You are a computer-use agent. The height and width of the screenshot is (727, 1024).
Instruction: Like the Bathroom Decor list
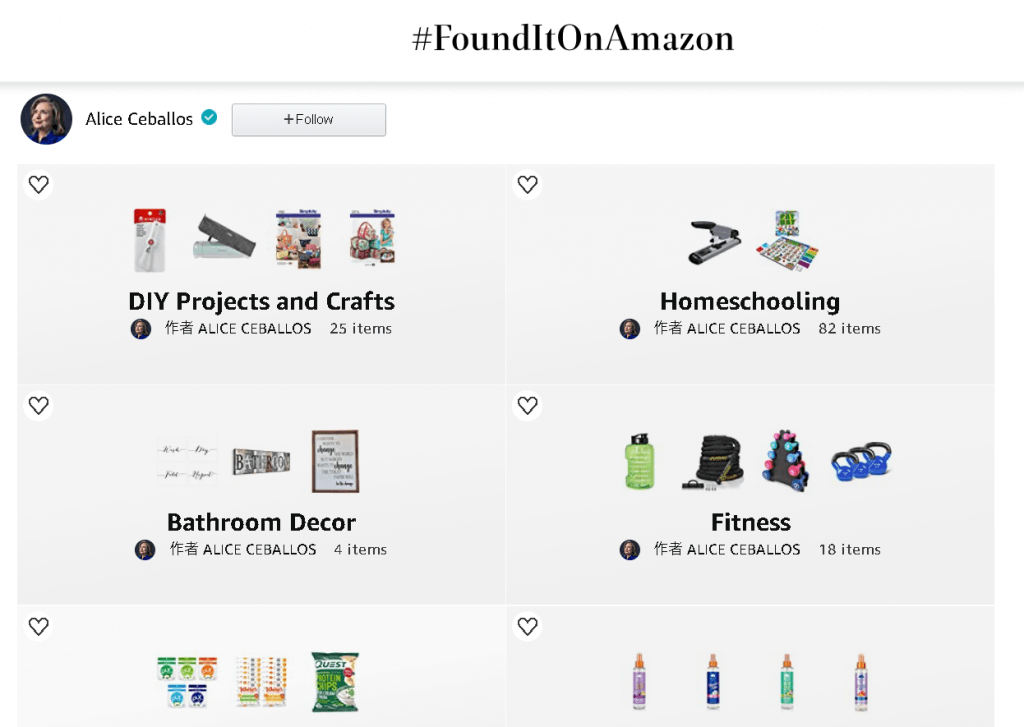(x=38, y=405)
